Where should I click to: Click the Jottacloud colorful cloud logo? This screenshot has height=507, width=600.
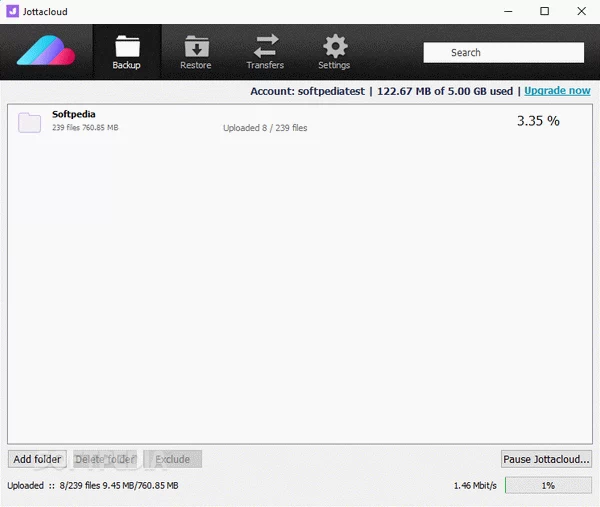pyautogui.click(x=46, y=51)
